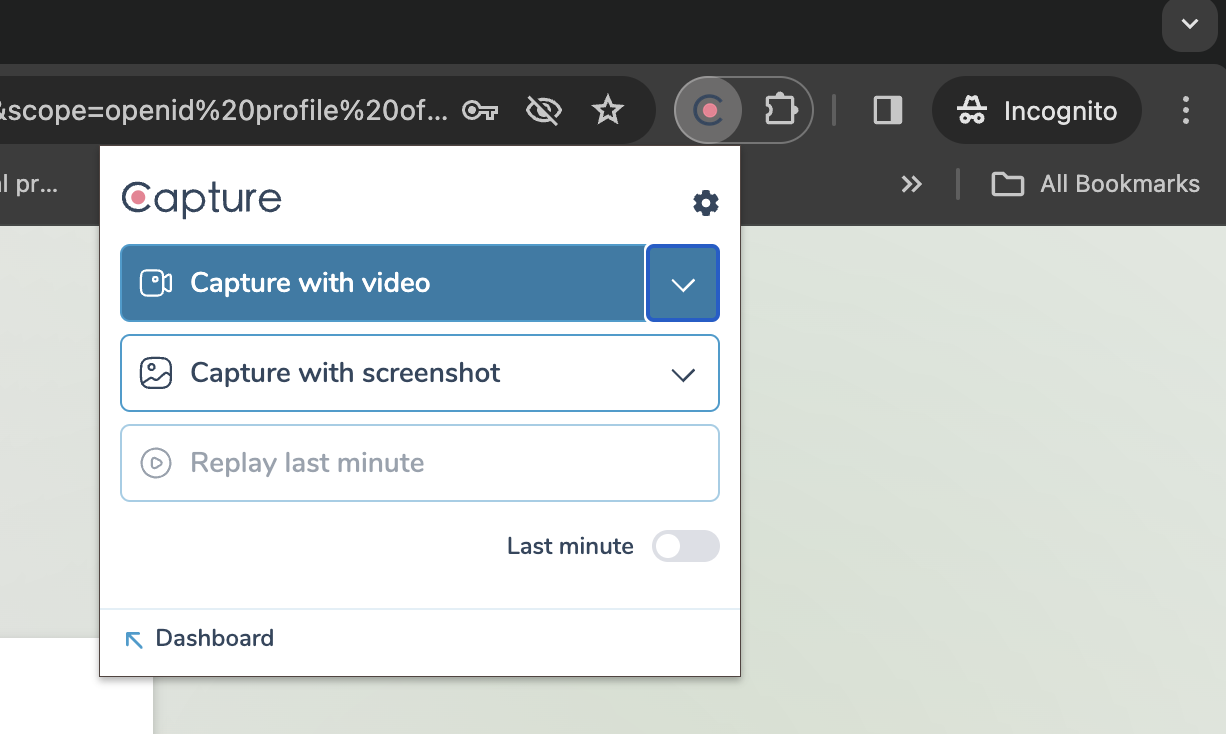The height and width of the screenshot is (734, 1226).
Task: Open the Extensions puzzle piece icon
Action: [x=779, y=110]
